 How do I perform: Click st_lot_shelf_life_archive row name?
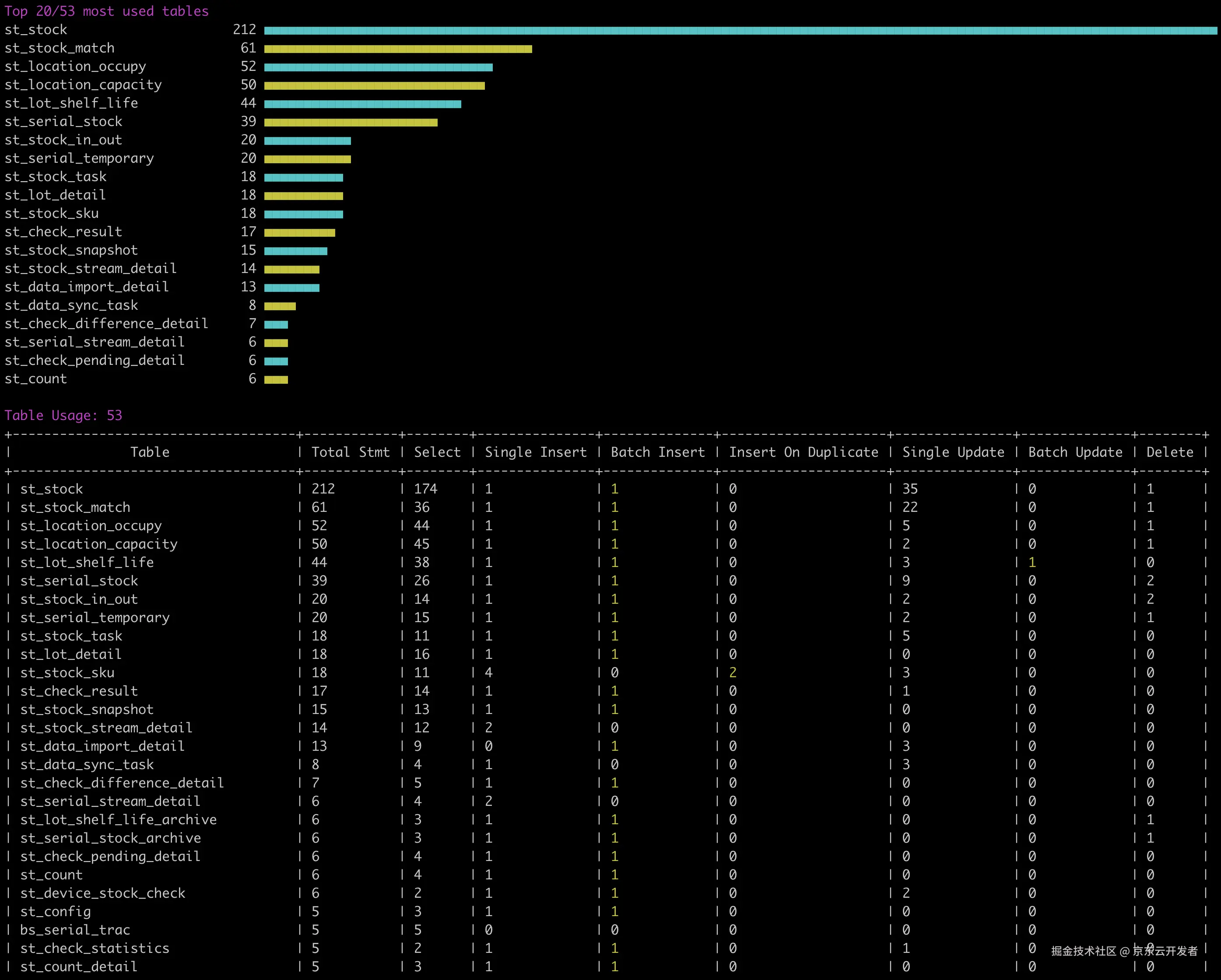click(118, 820)
